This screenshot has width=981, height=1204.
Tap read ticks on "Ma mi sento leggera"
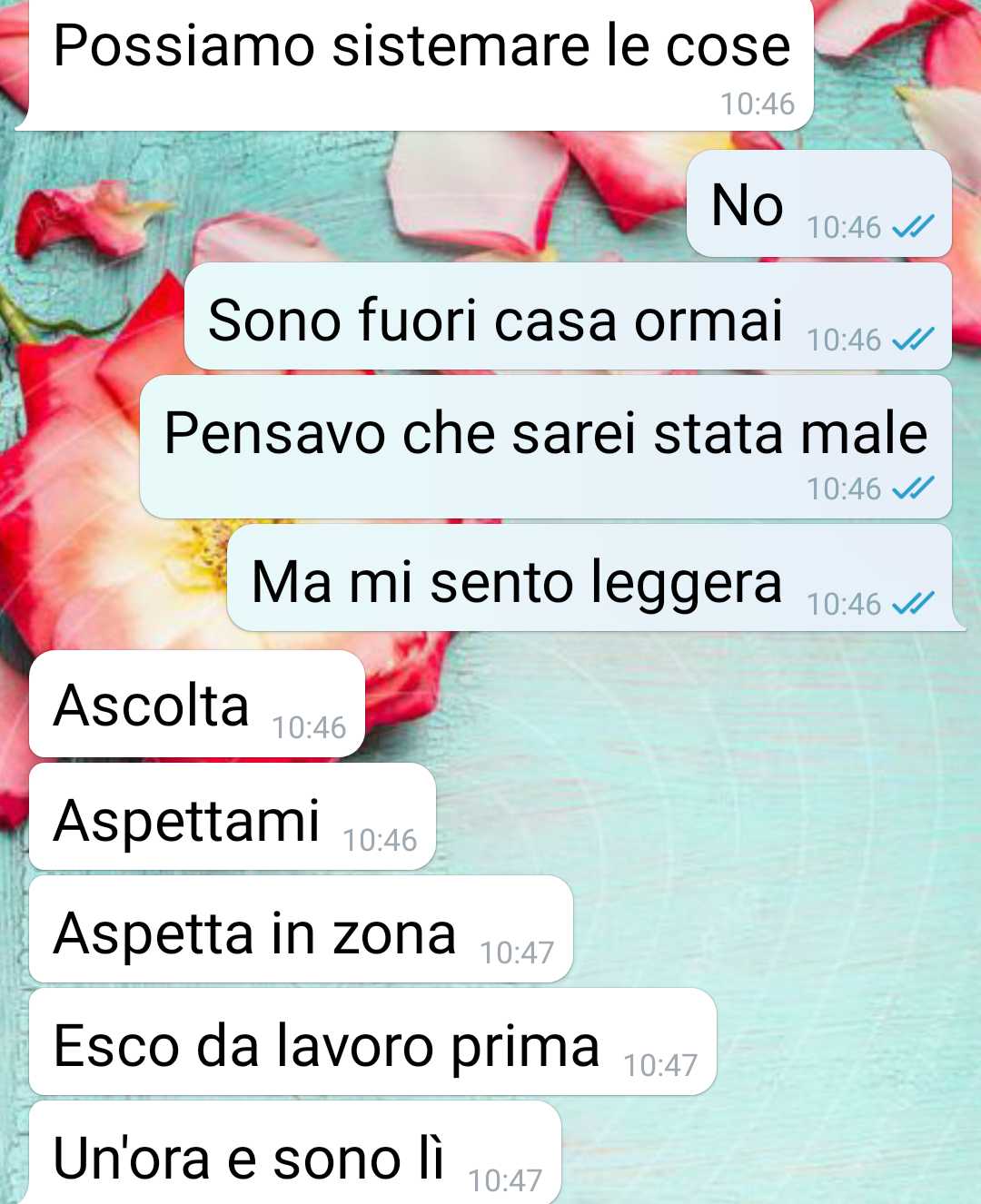pos(913,603)
